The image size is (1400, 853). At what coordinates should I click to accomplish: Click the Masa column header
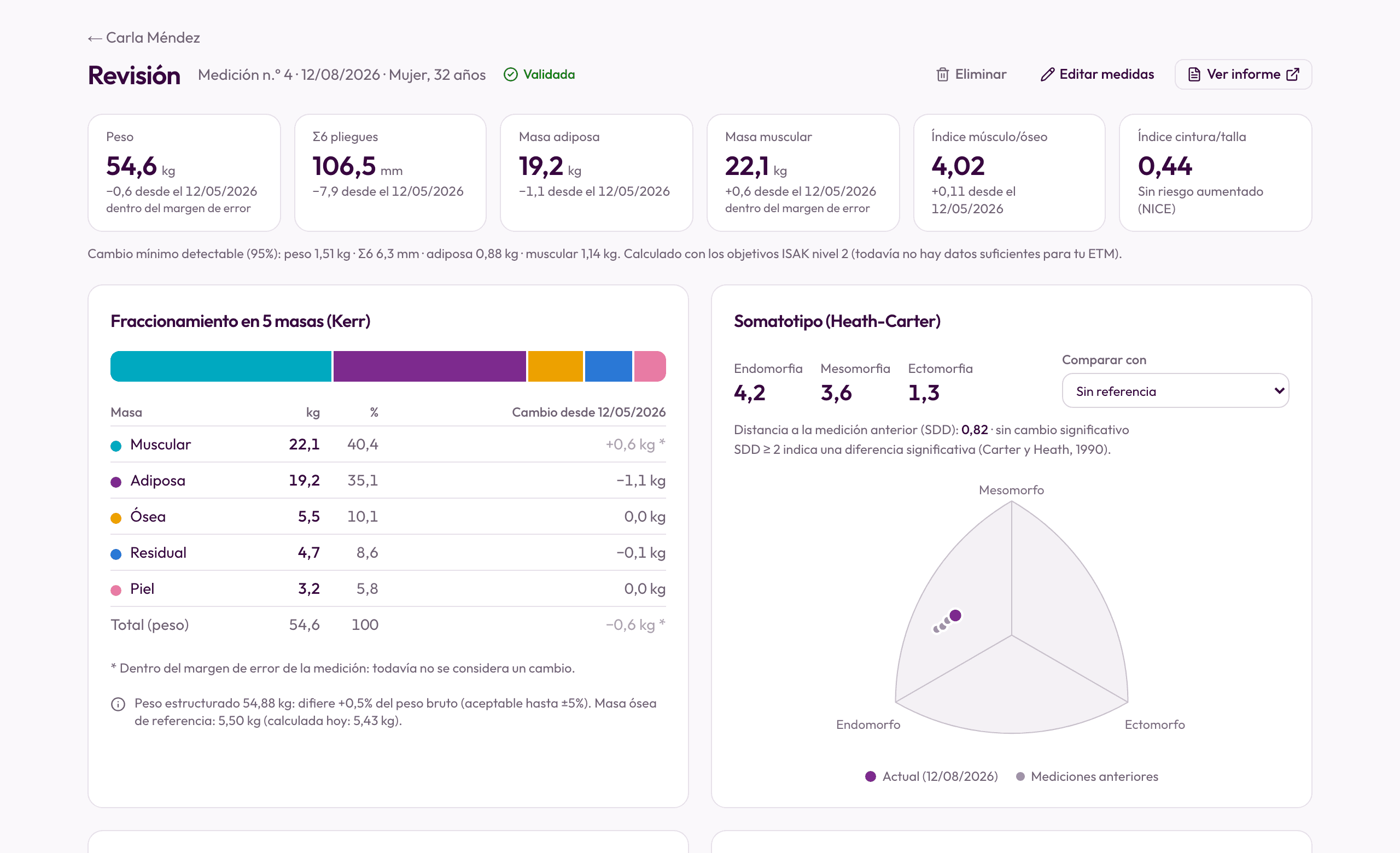[126, 412]
